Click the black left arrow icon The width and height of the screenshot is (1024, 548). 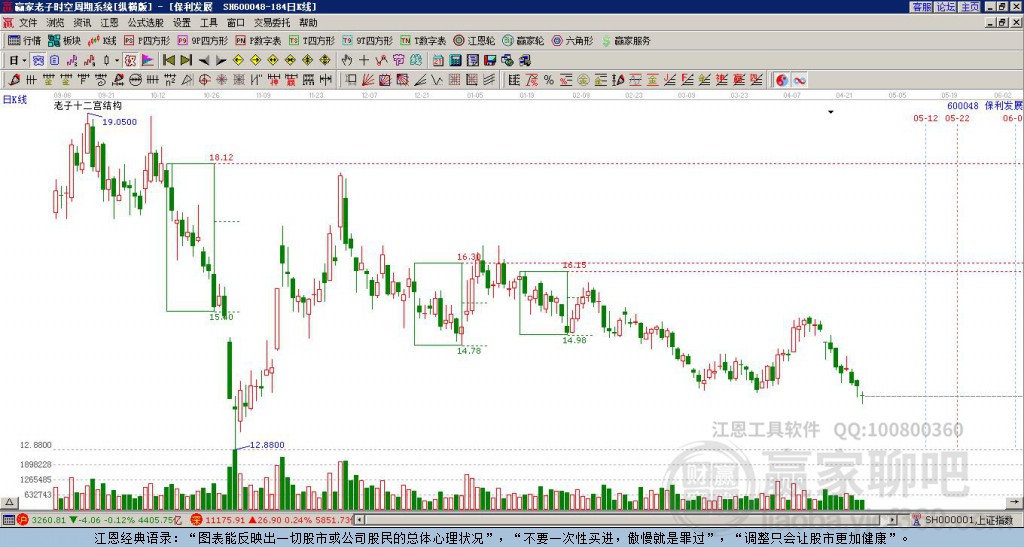(203, 60)
